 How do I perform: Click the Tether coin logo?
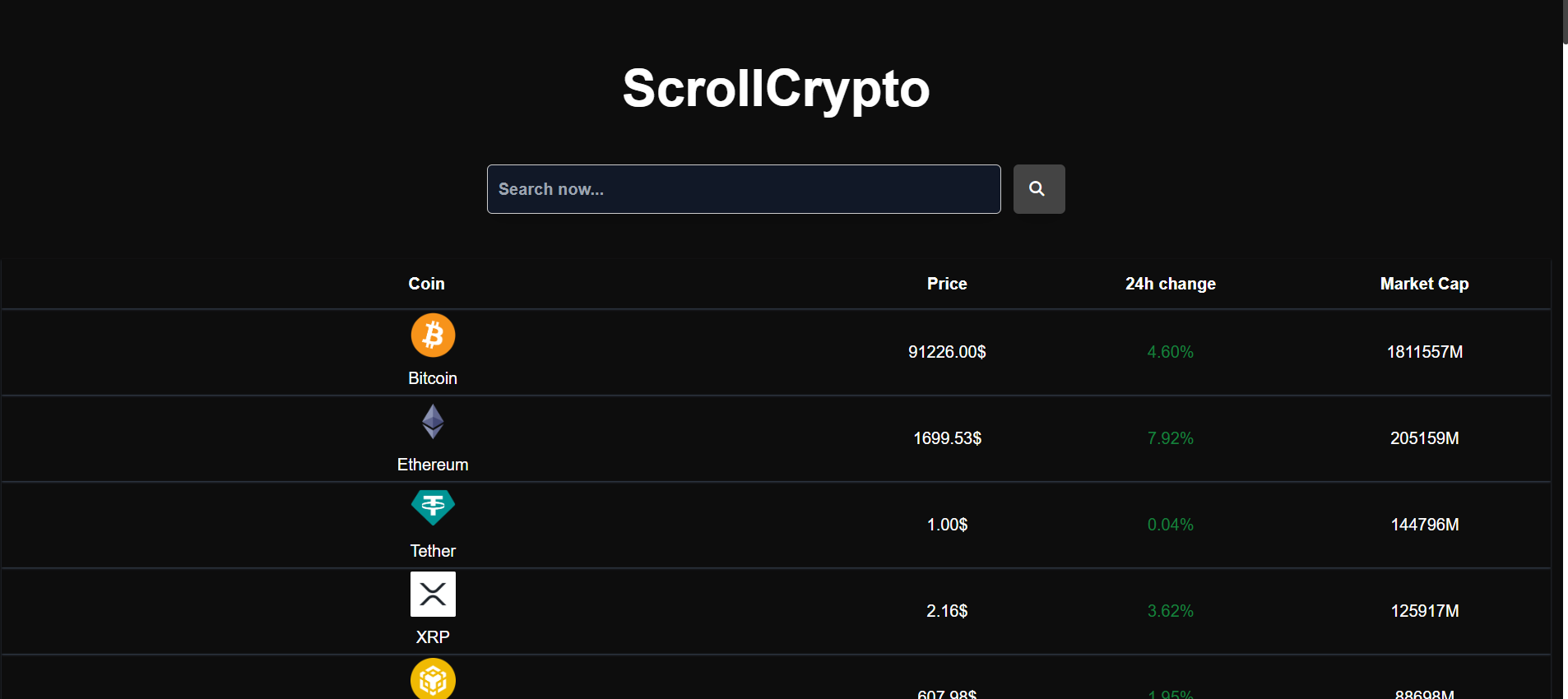pyautogui.click(x=433, y=507)
